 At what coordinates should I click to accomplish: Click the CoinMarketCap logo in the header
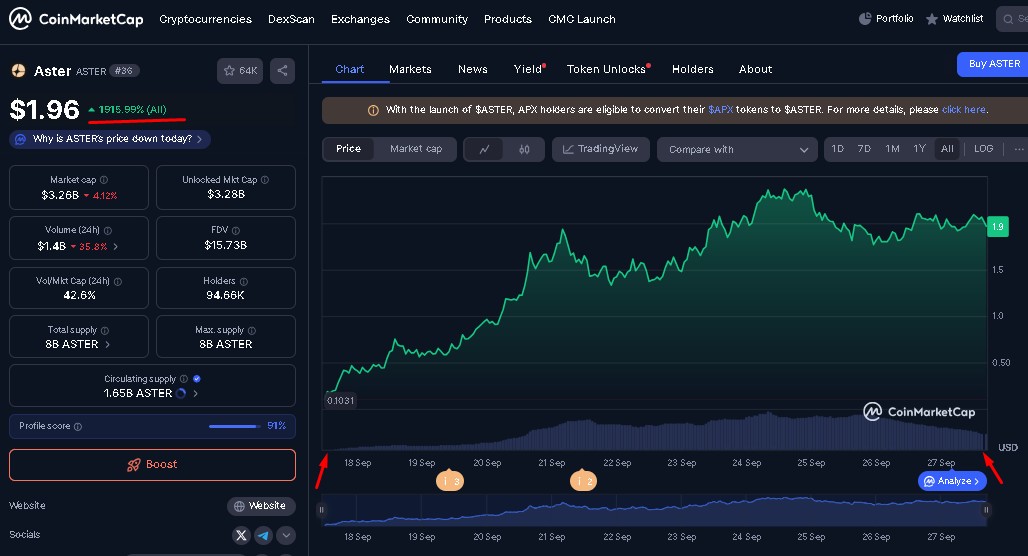pos(76,19)
